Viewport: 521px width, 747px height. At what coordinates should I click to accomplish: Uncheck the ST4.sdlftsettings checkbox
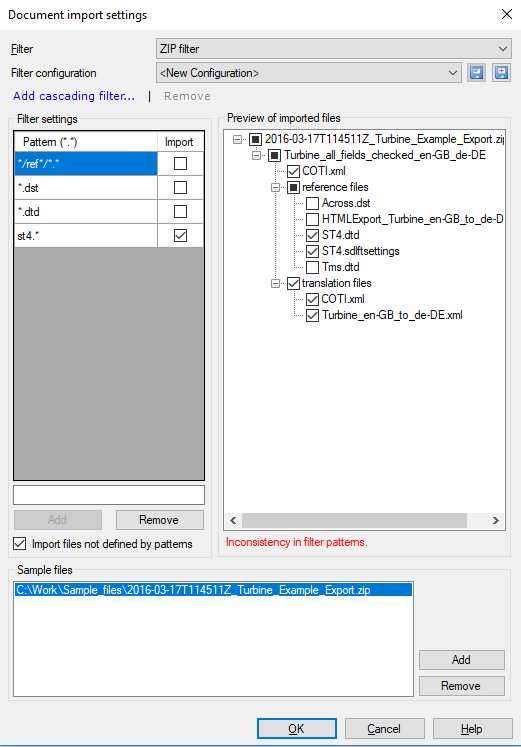coord(312,251)
